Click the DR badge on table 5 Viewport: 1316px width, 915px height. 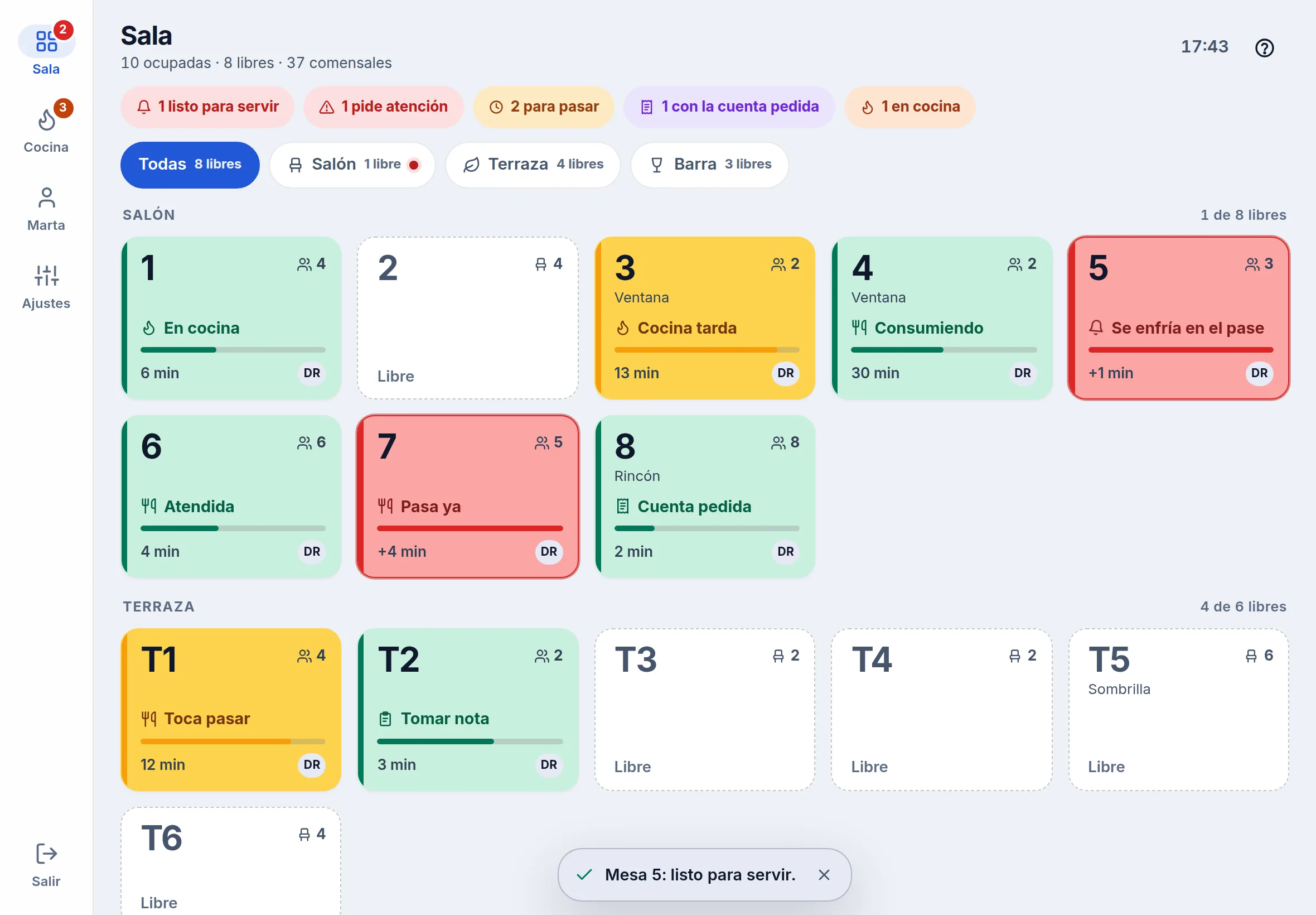click(x=1259, y=373)
